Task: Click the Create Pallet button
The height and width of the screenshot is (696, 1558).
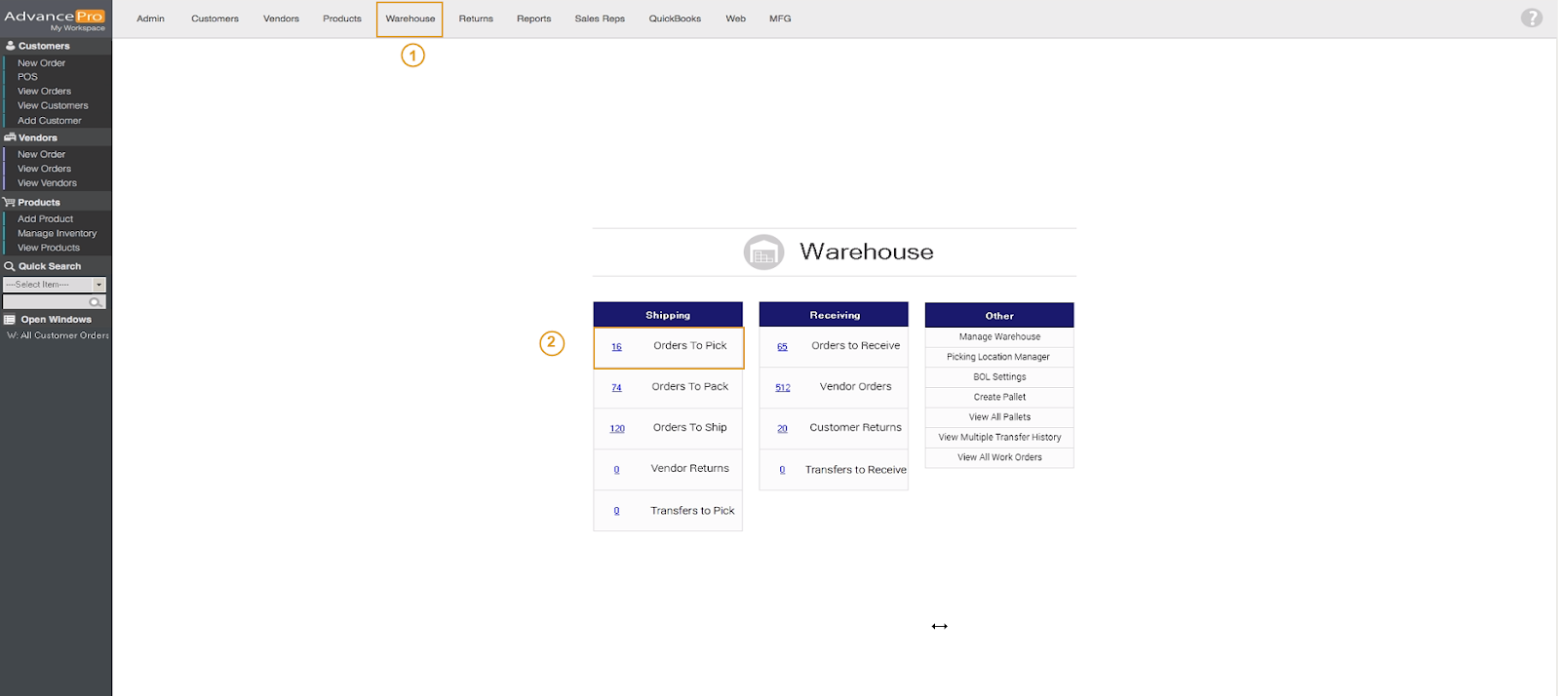Action: tap(999, 397)
